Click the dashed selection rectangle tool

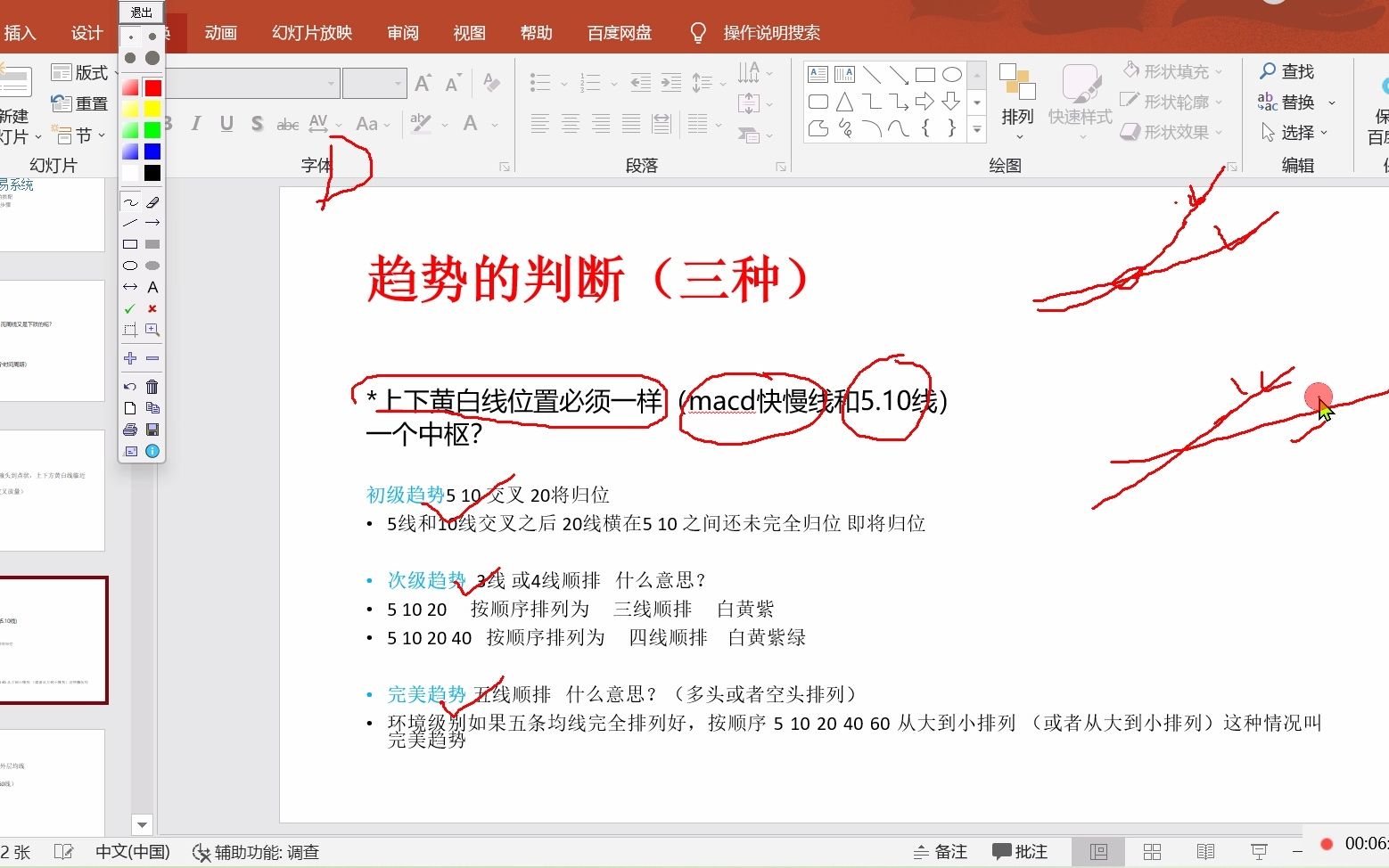tap(130, 330)
